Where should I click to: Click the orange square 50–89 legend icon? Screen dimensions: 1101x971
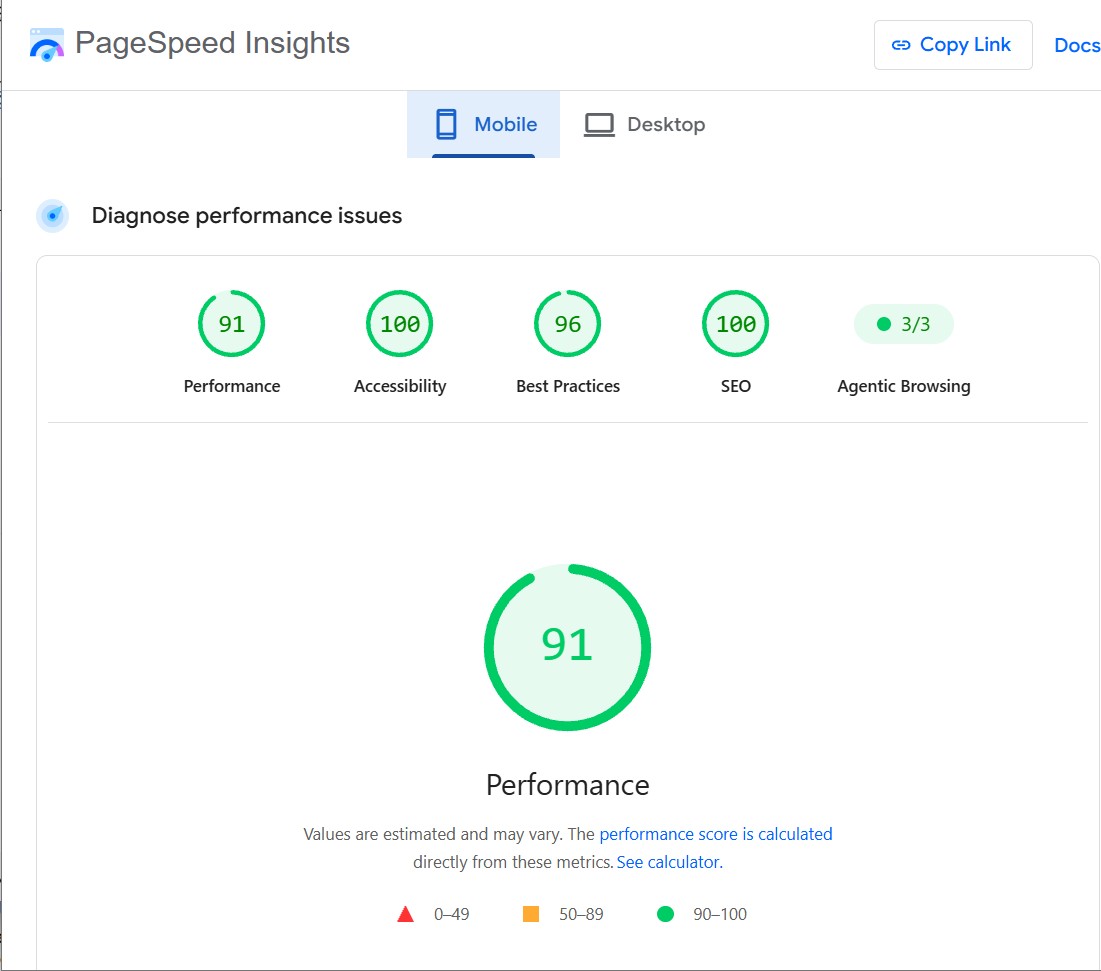531,914
